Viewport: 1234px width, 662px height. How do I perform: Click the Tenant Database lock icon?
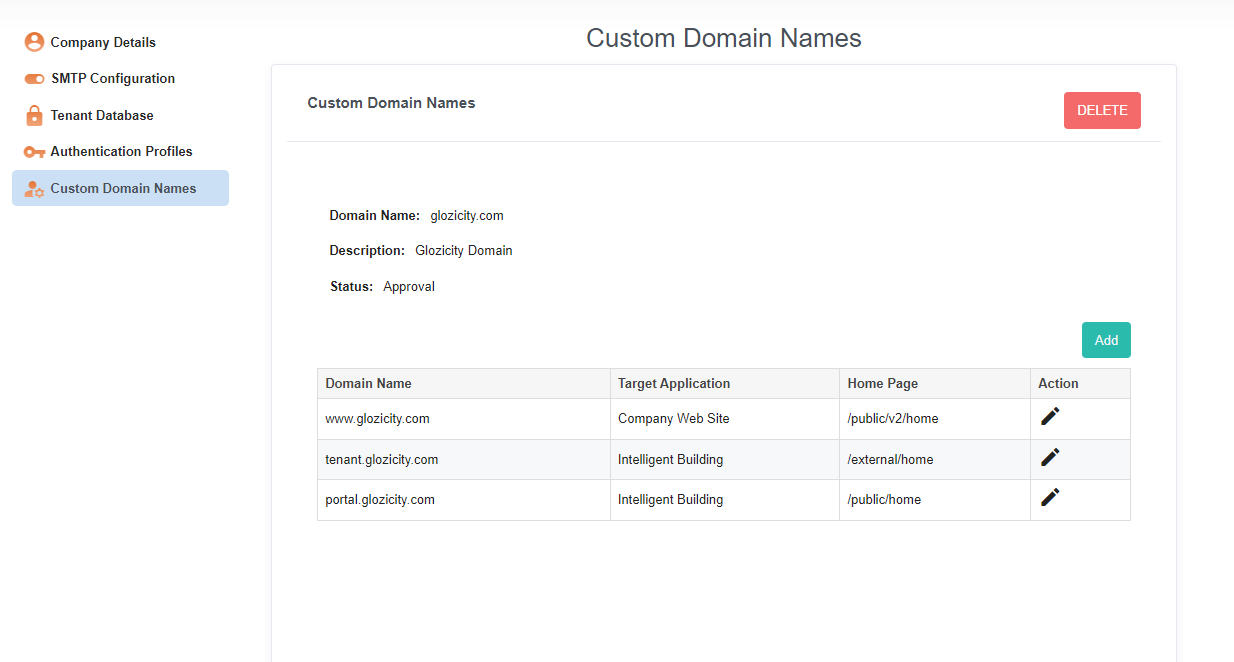coord(34,115)
